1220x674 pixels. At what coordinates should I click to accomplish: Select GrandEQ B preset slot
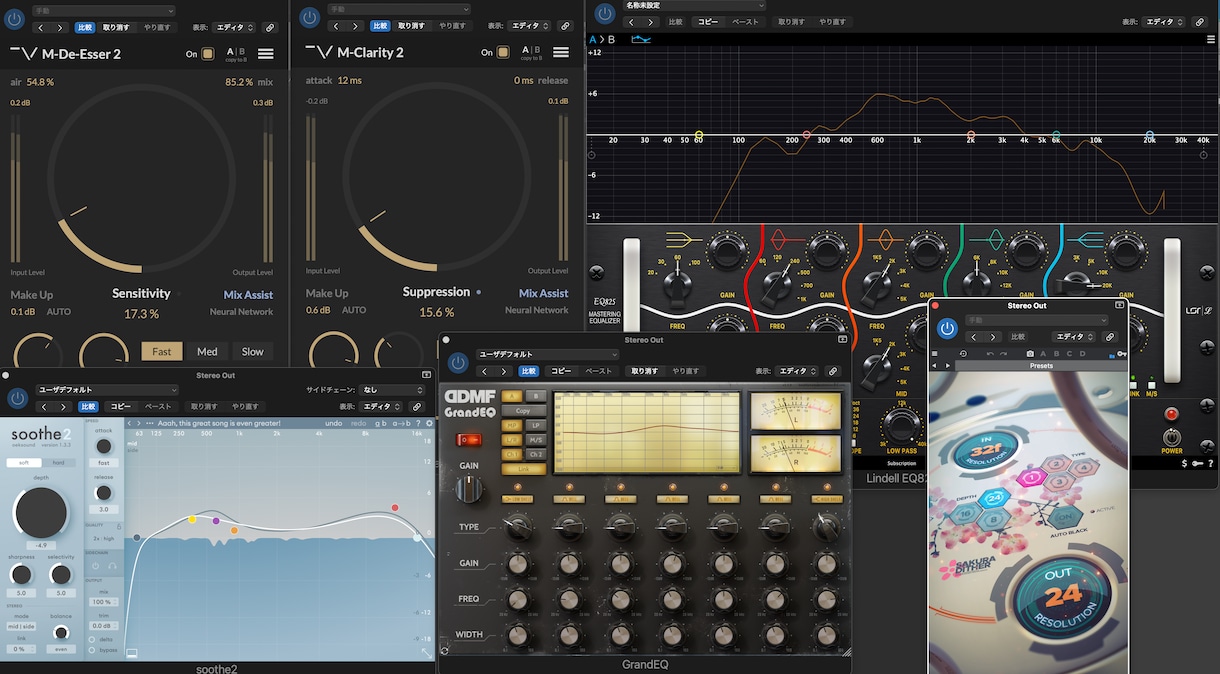(x=536, y=396)
